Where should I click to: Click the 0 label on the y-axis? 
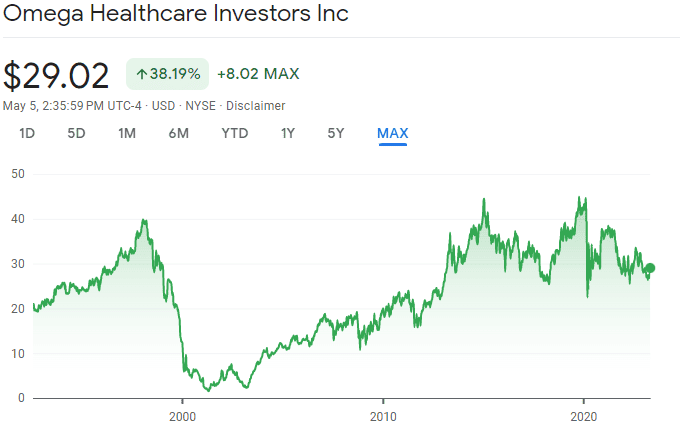(21, 398)
